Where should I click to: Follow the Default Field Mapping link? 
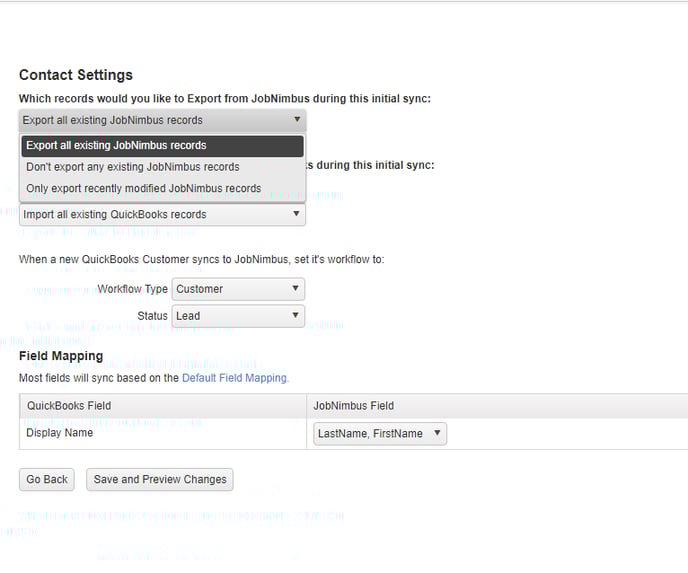pyautogui.click(x=234, y=378)
